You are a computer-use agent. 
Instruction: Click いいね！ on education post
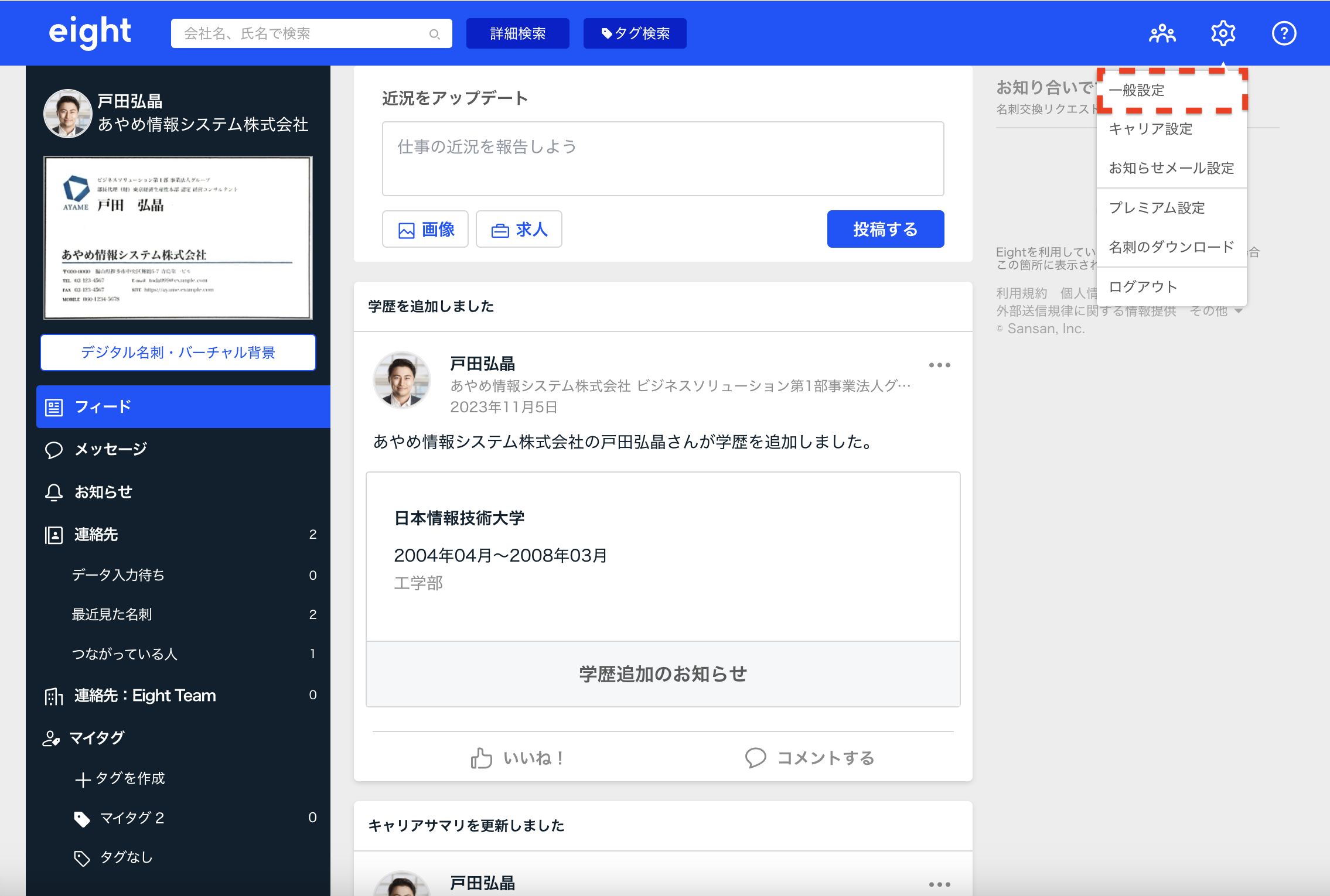click(x=517, y=758)
